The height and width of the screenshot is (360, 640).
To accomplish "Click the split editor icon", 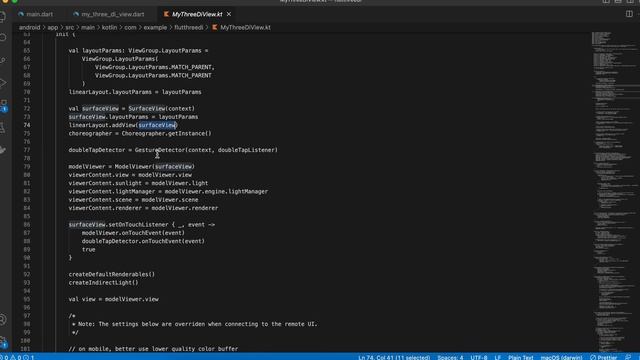I will pyautogui.click(x=629, y=14).
